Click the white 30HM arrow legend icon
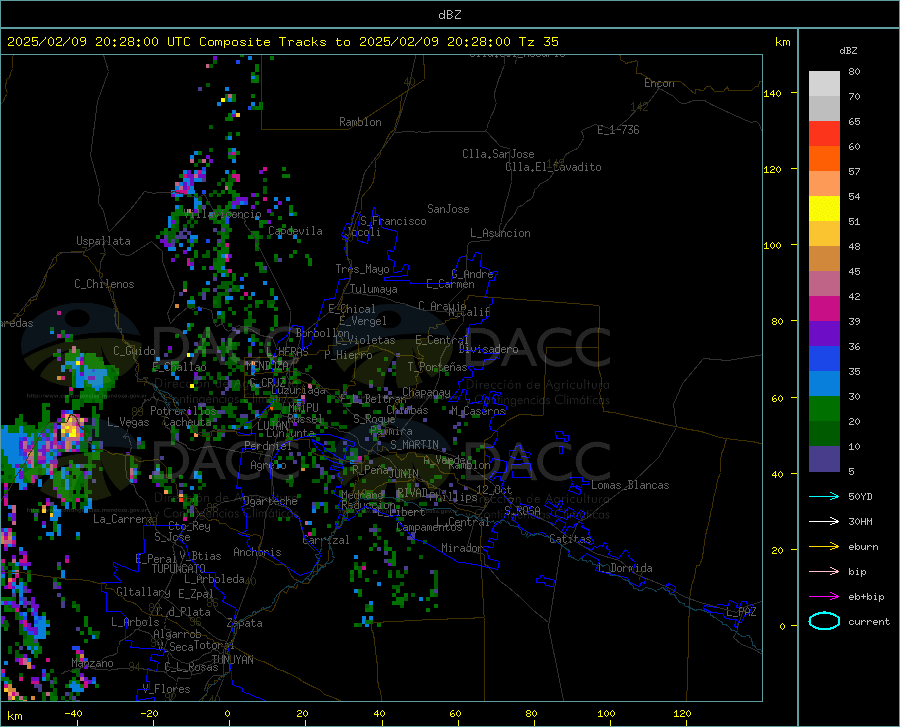 point(824,521)
